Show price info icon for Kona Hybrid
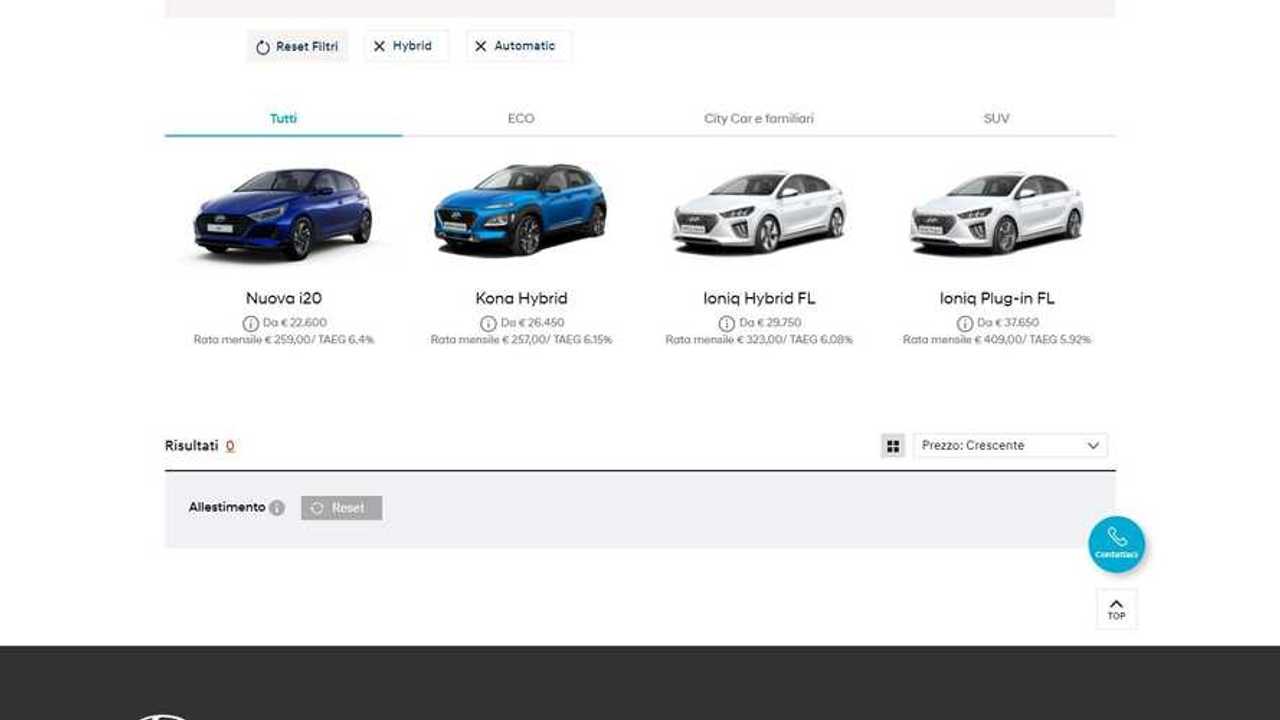Screen dimensions: 1280x720 pos(488,323)
